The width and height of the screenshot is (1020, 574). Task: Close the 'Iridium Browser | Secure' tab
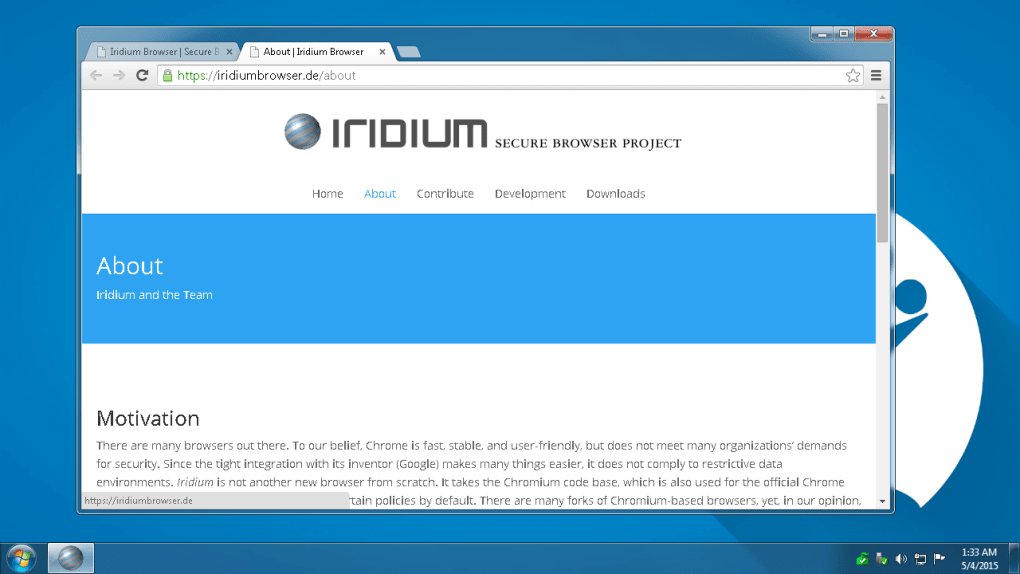[229, 51]
